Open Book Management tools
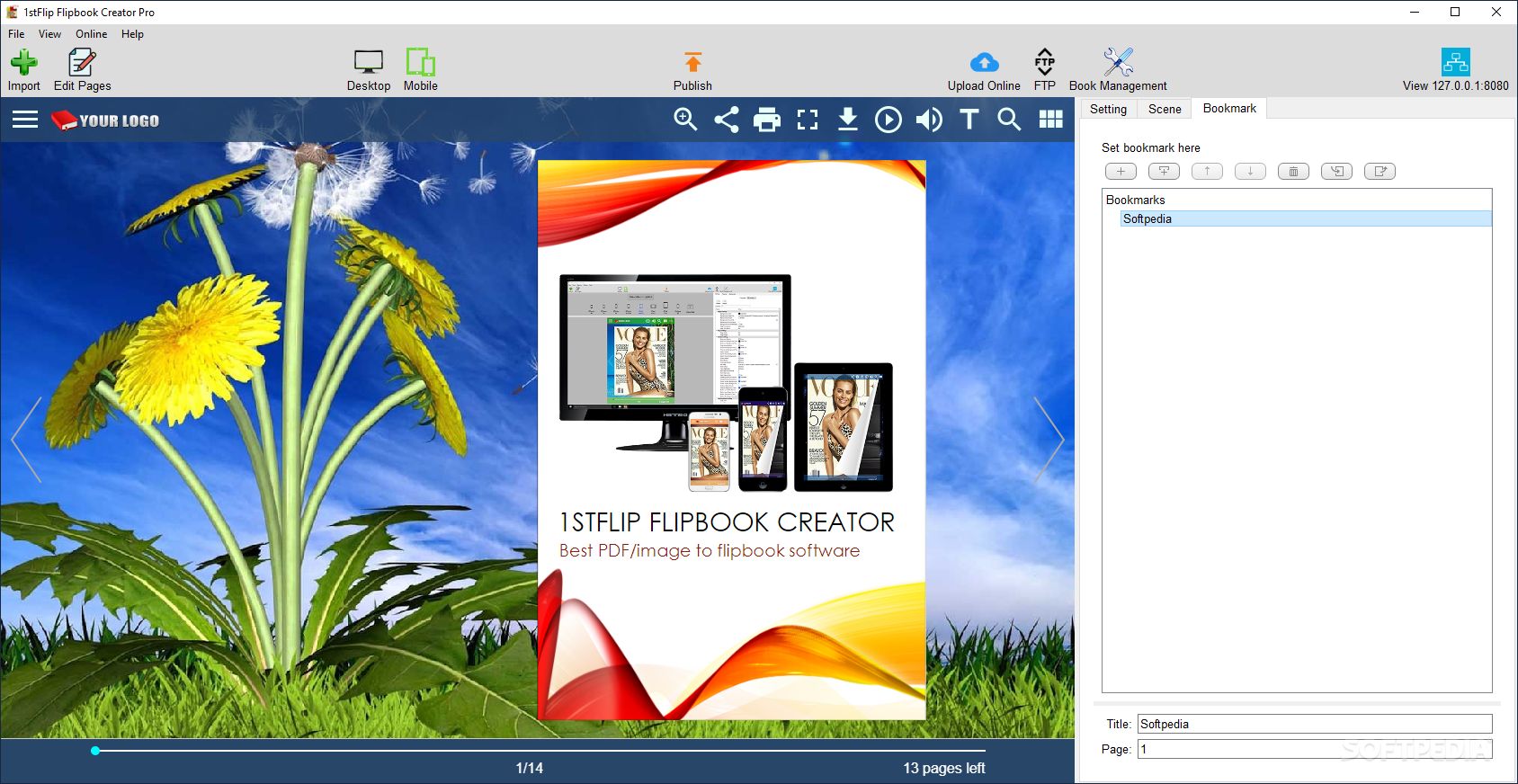 click(1118, 70)
